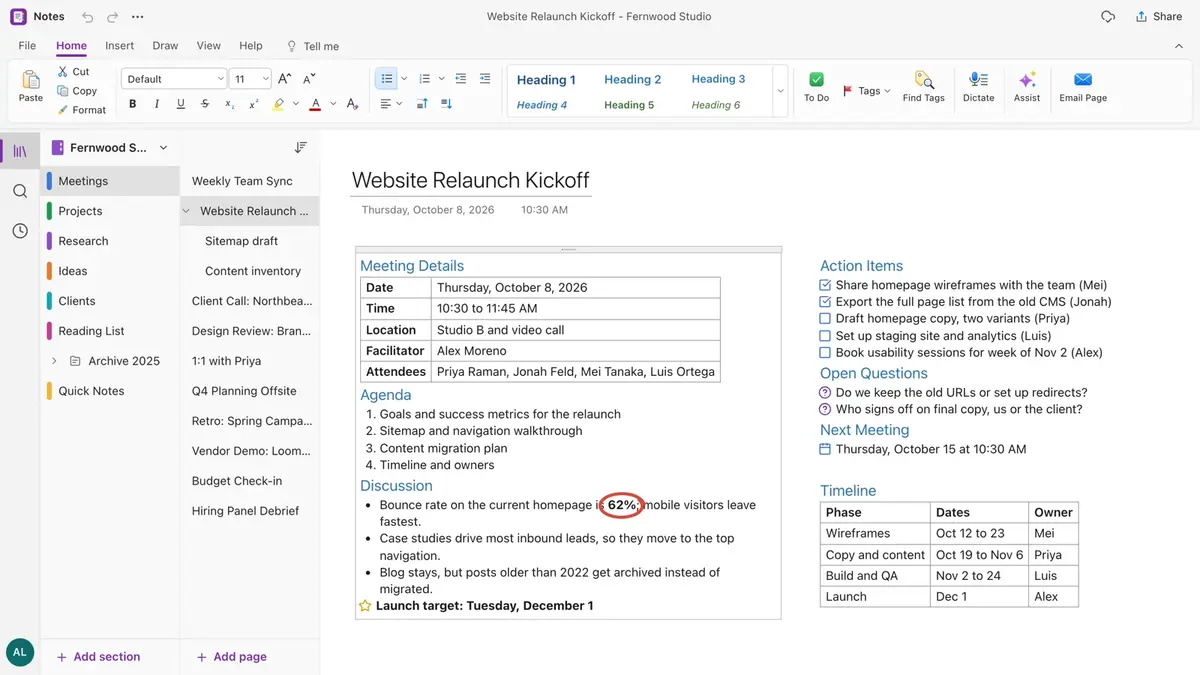Open the File menu
The image size is (1200, 675).
point(27,46)
